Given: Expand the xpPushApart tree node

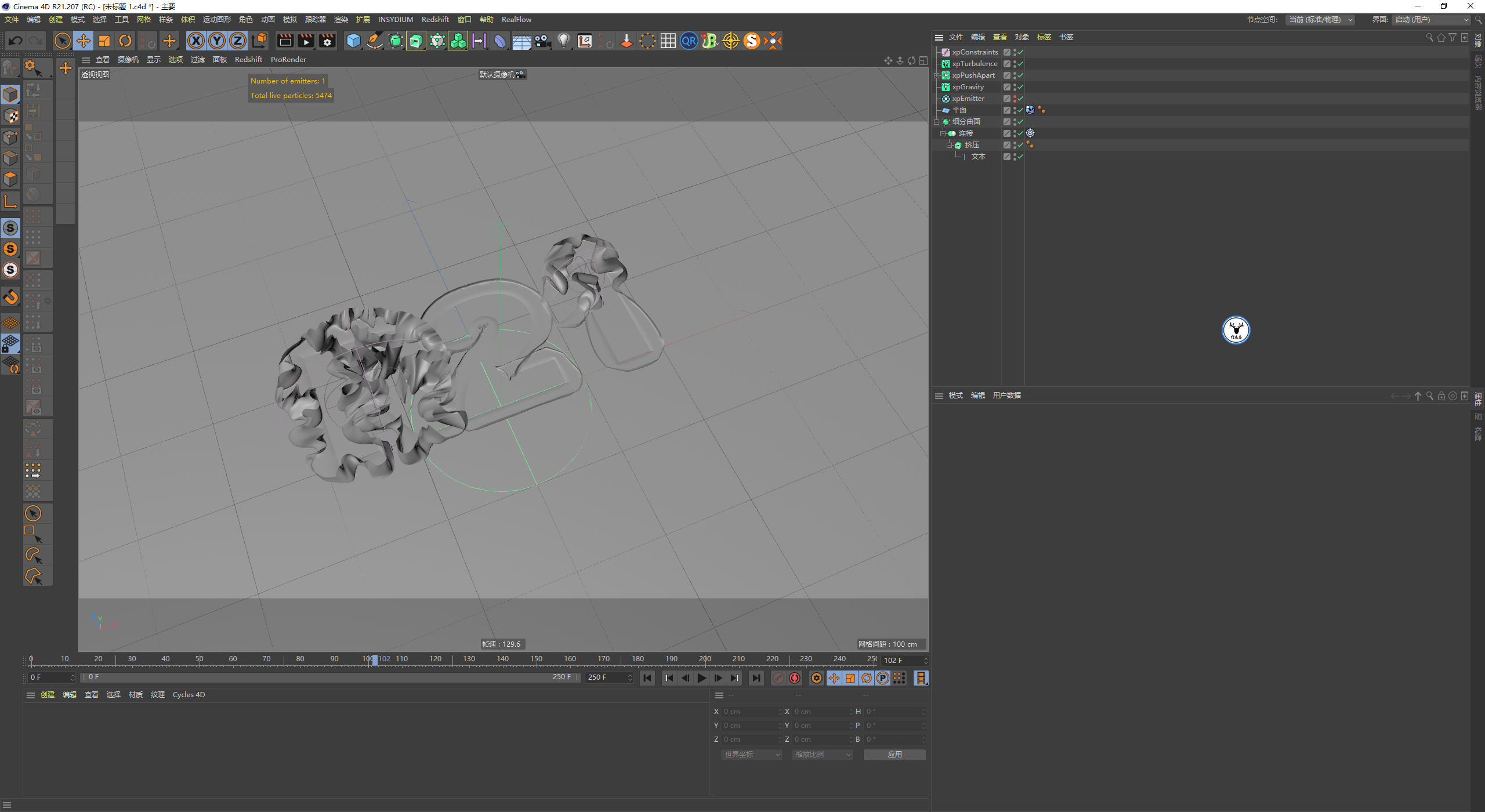Looking at the screenshot, I should pyautogui.click(x=936, y=75).
